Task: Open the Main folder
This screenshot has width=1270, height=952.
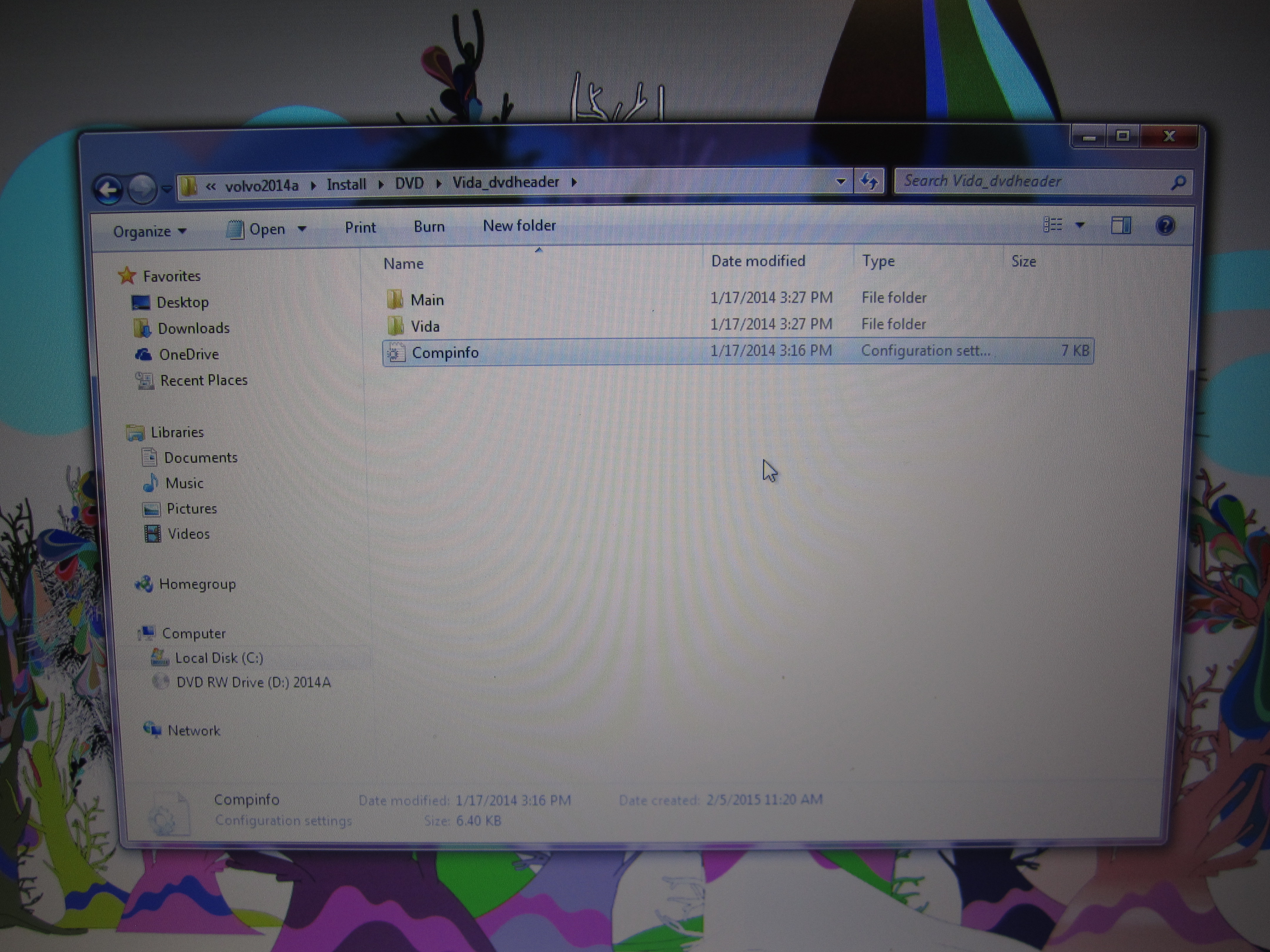Action: coord(427,300)
